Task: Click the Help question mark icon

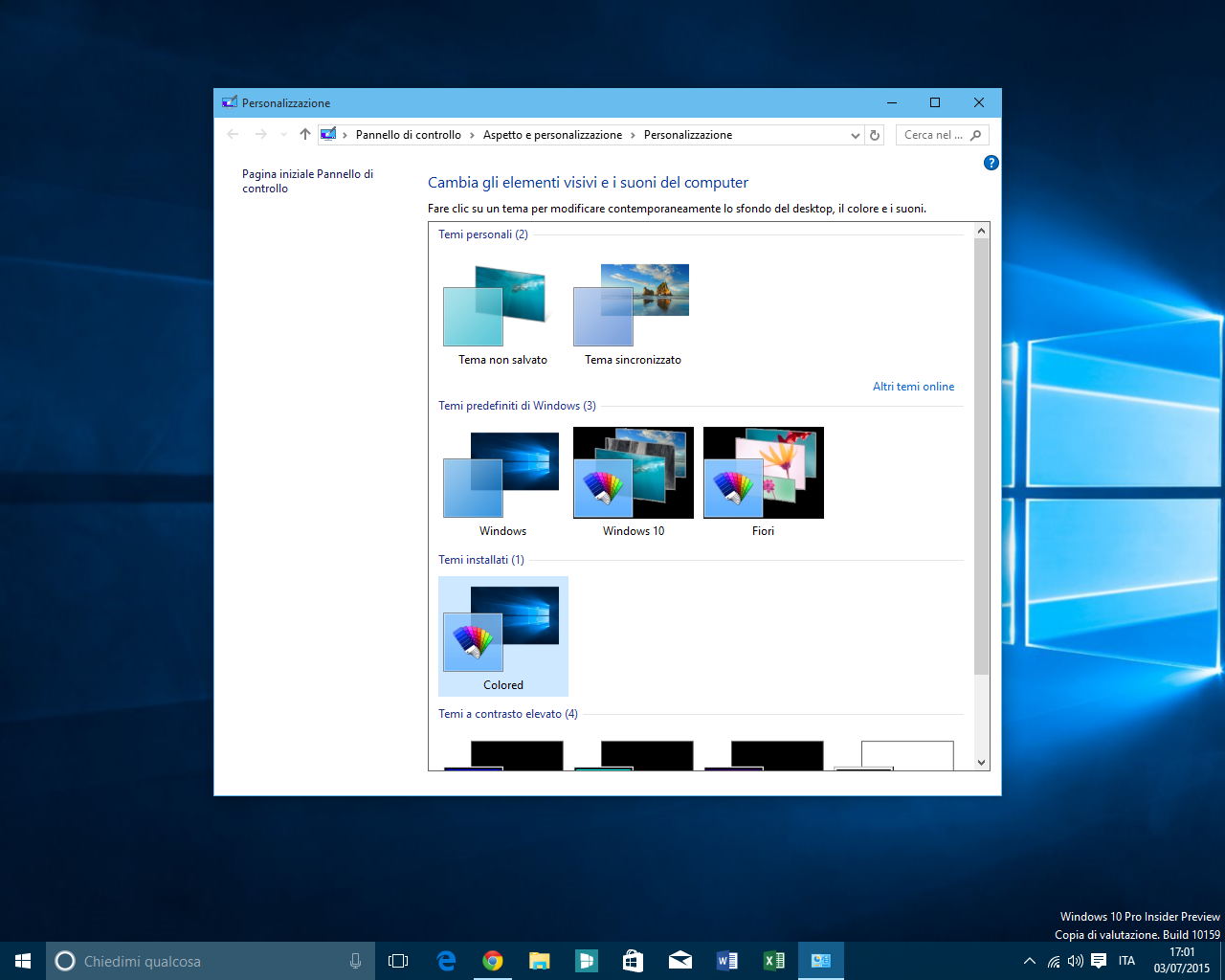Action: (991, 163)
